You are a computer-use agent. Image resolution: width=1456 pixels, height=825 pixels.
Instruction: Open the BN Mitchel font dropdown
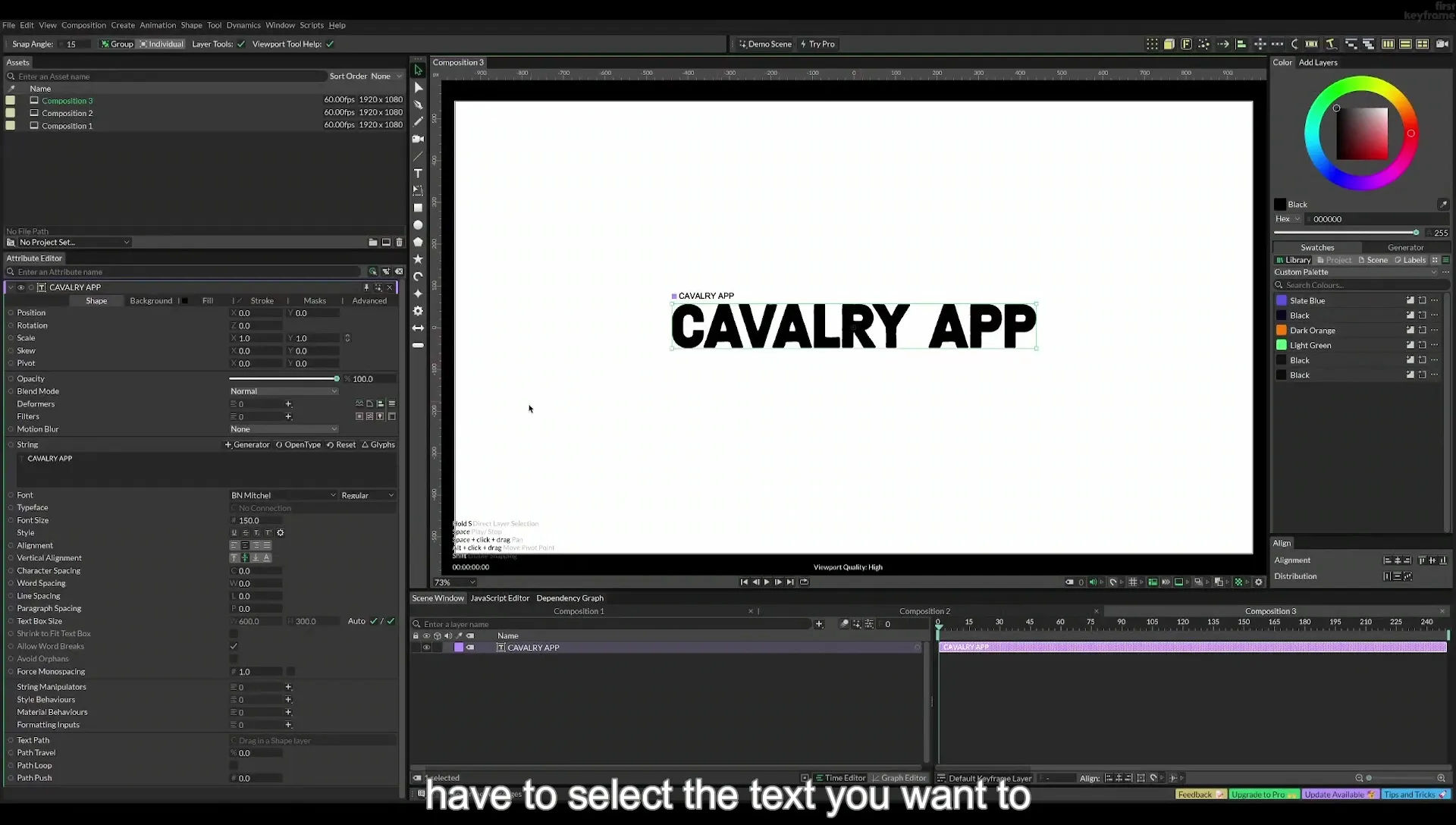(x=284, y=496)
